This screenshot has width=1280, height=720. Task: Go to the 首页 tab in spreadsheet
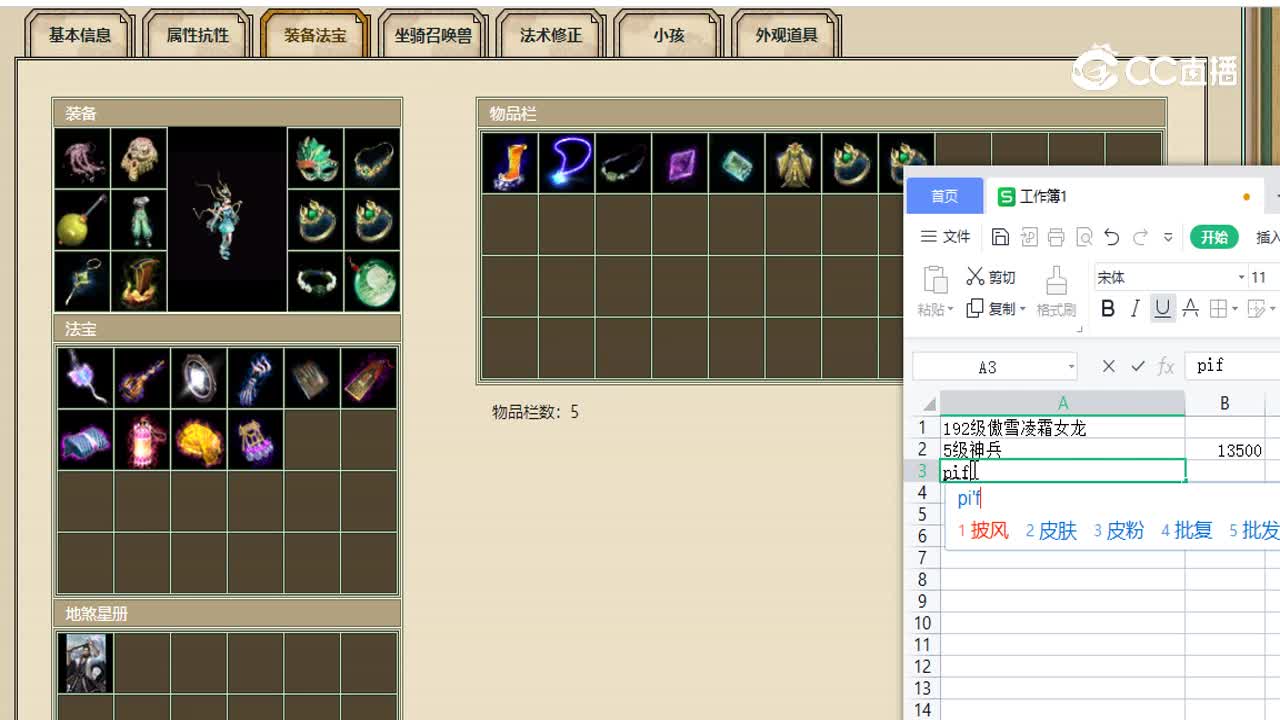point(944,196)
